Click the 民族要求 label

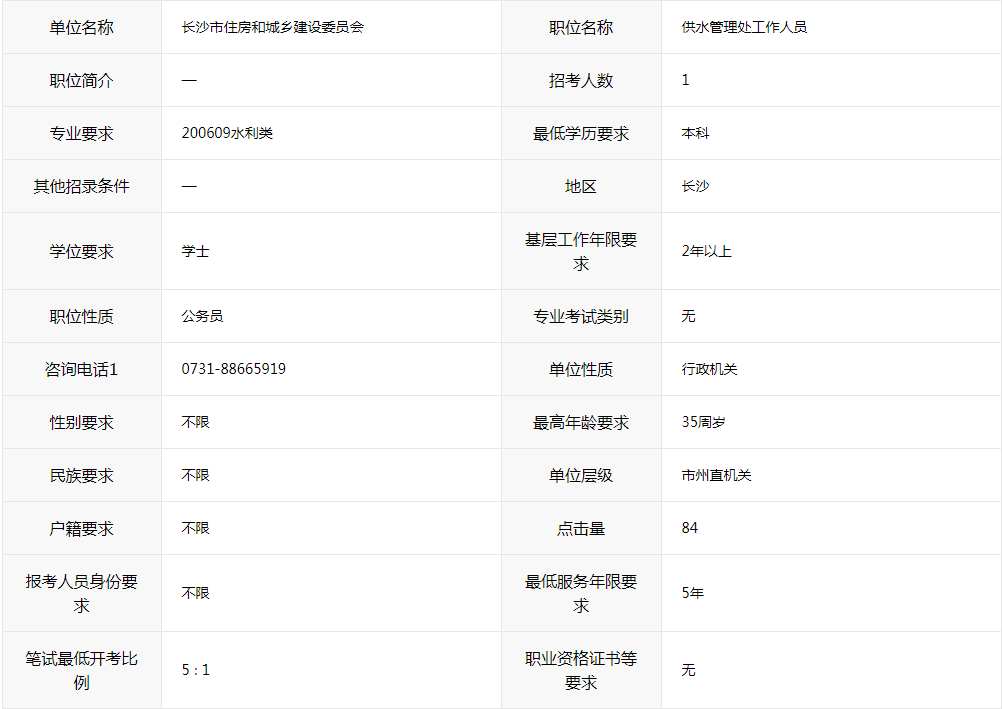(82, 476)
